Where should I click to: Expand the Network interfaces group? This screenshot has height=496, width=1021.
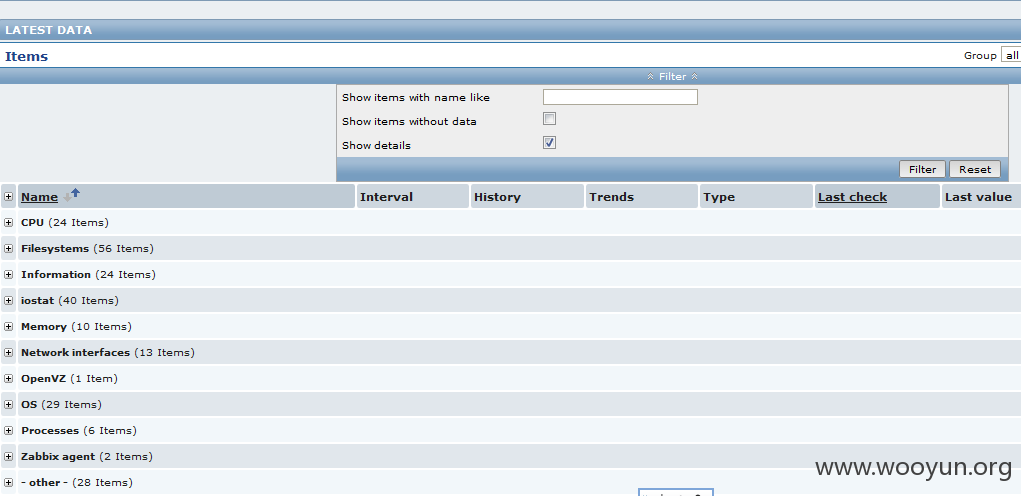tap(8, 353)
